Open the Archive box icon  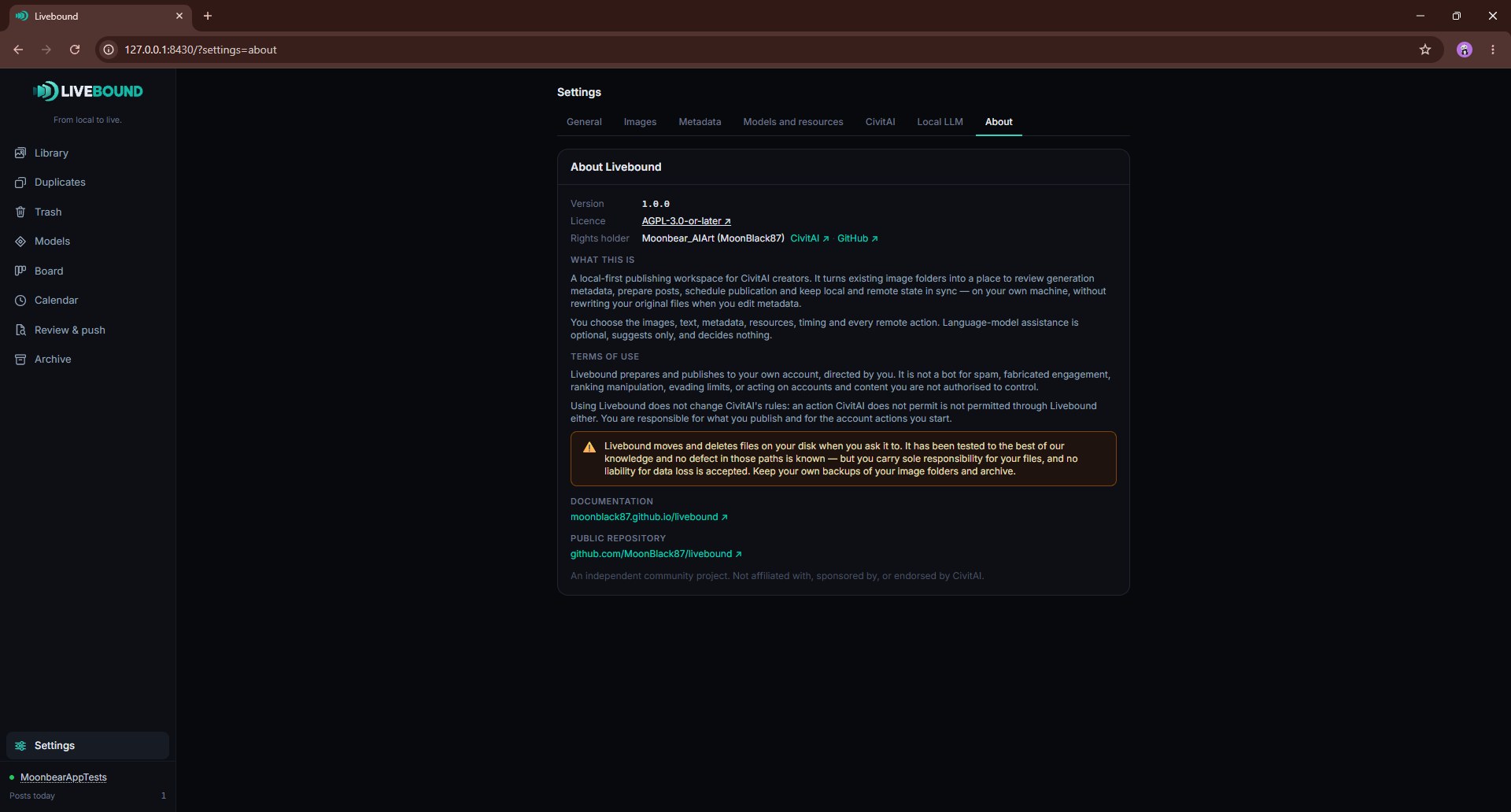pos(20,360)
